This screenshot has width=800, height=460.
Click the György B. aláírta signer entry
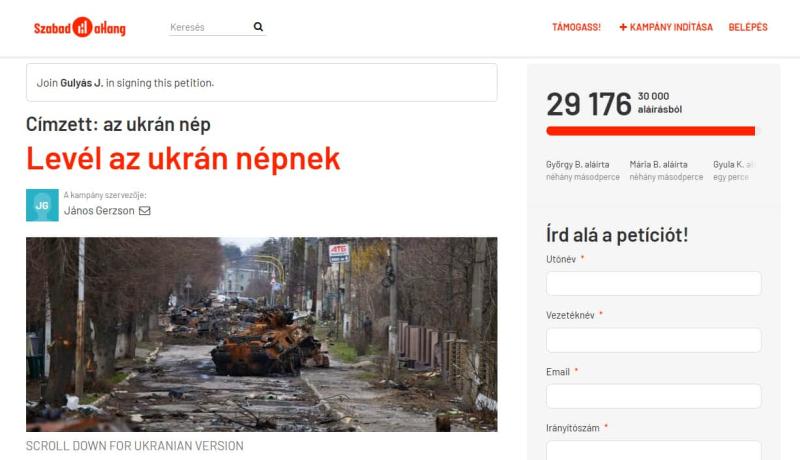click(x=583, y=170)
